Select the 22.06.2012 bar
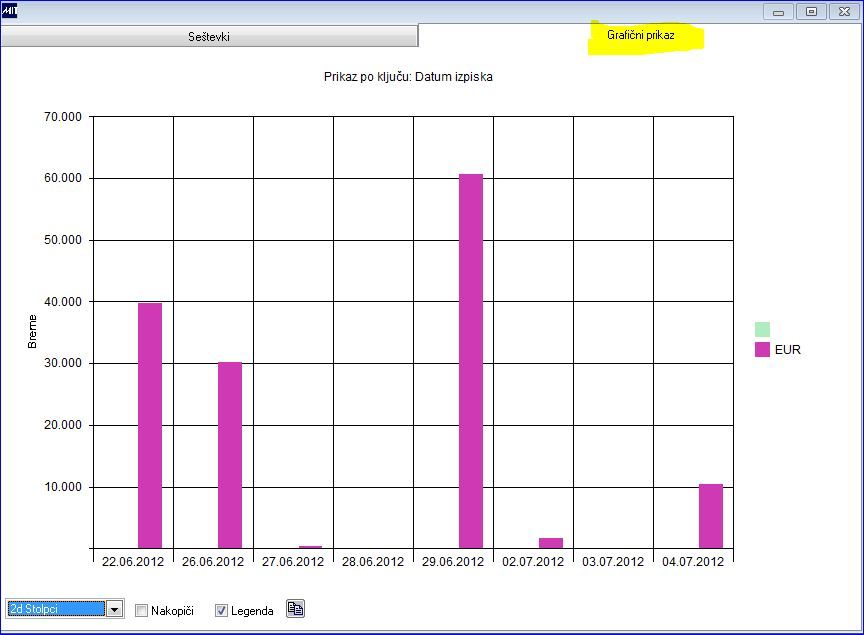The image size is (864, 635). coord(150,426)
